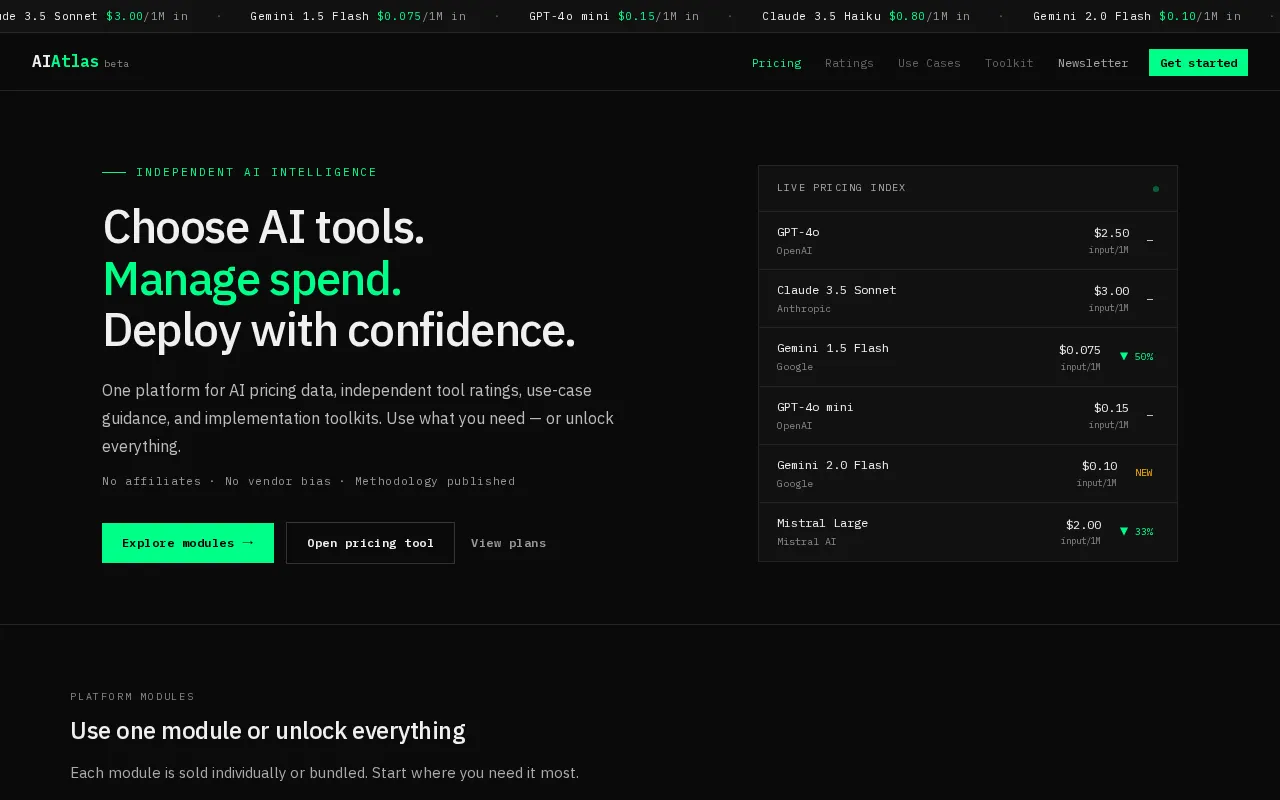Open the Ratings nav item

849,63
